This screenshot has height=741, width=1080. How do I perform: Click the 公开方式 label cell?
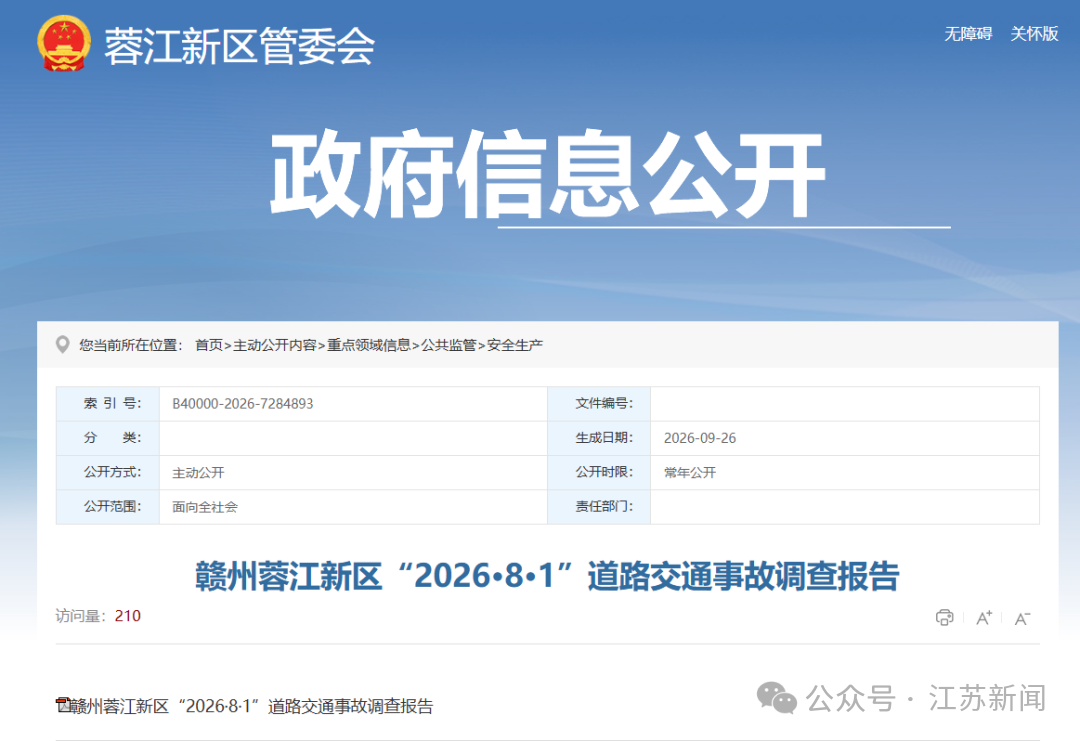click(x=108, y=472)
